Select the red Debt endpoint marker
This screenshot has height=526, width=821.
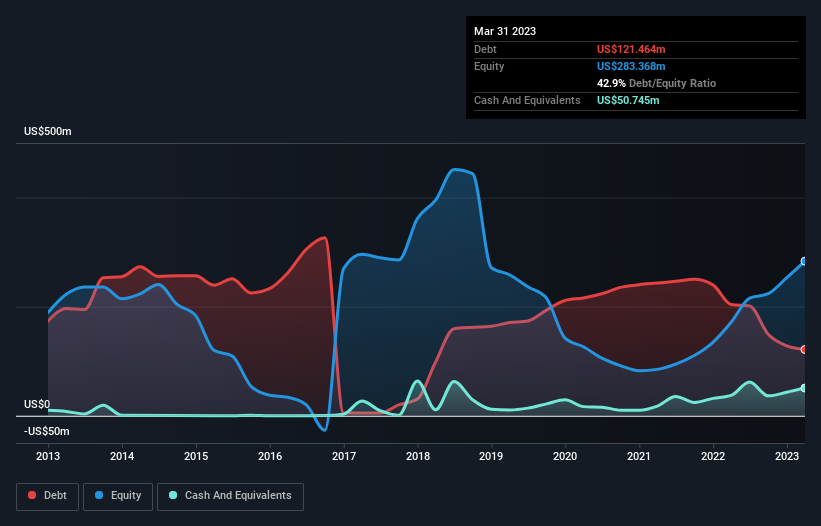[x=804, y=350]
